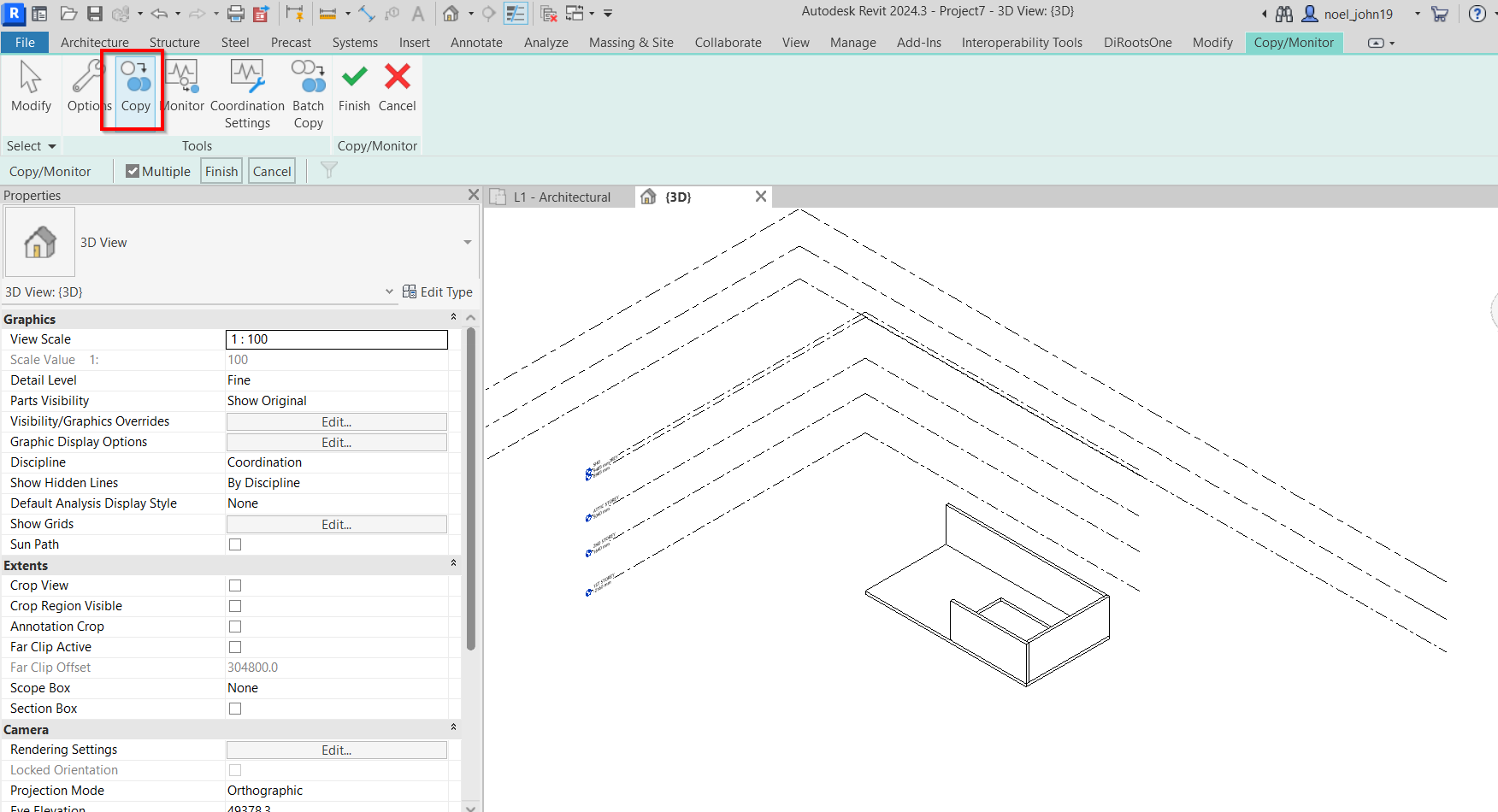Open the Architecture ribbon tab
The image size is (1498, 812).
pyautogui.click(x=94, y=43)
